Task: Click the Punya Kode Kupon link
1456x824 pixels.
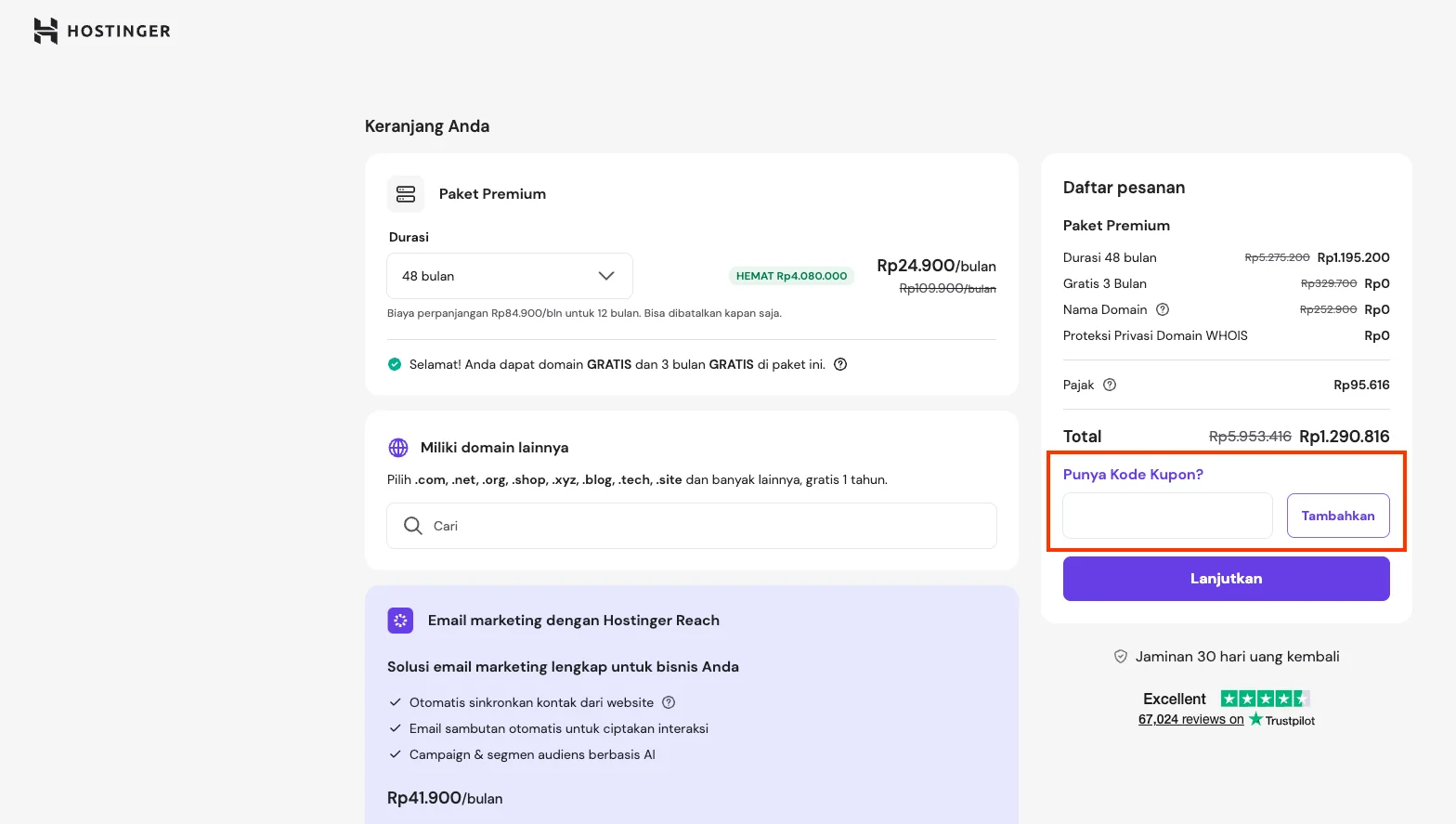Action: point(1133,475)
